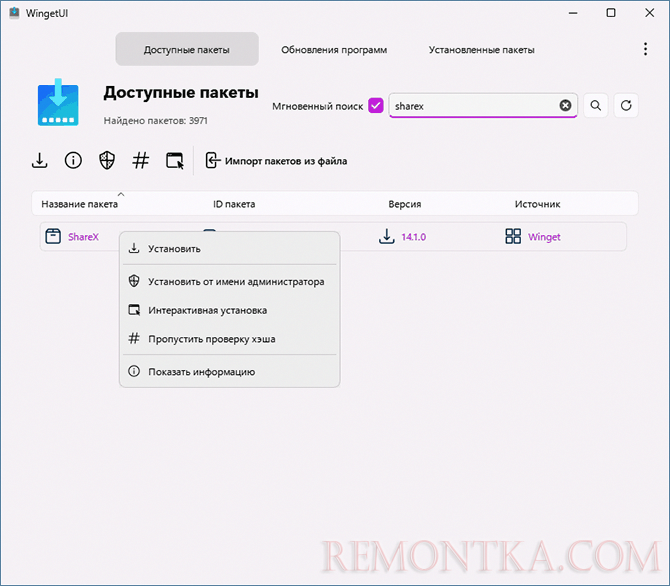This screenshot has height=586, width=670.
Task: Click the download icon beside 14.1.0
Action: click(x=386, y=236)
